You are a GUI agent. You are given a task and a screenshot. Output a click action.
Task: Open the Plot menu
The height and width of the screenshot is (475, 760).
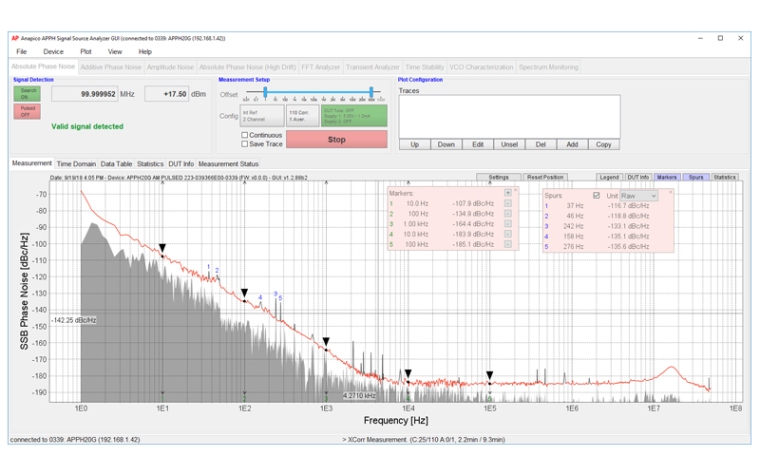[85, 50]
